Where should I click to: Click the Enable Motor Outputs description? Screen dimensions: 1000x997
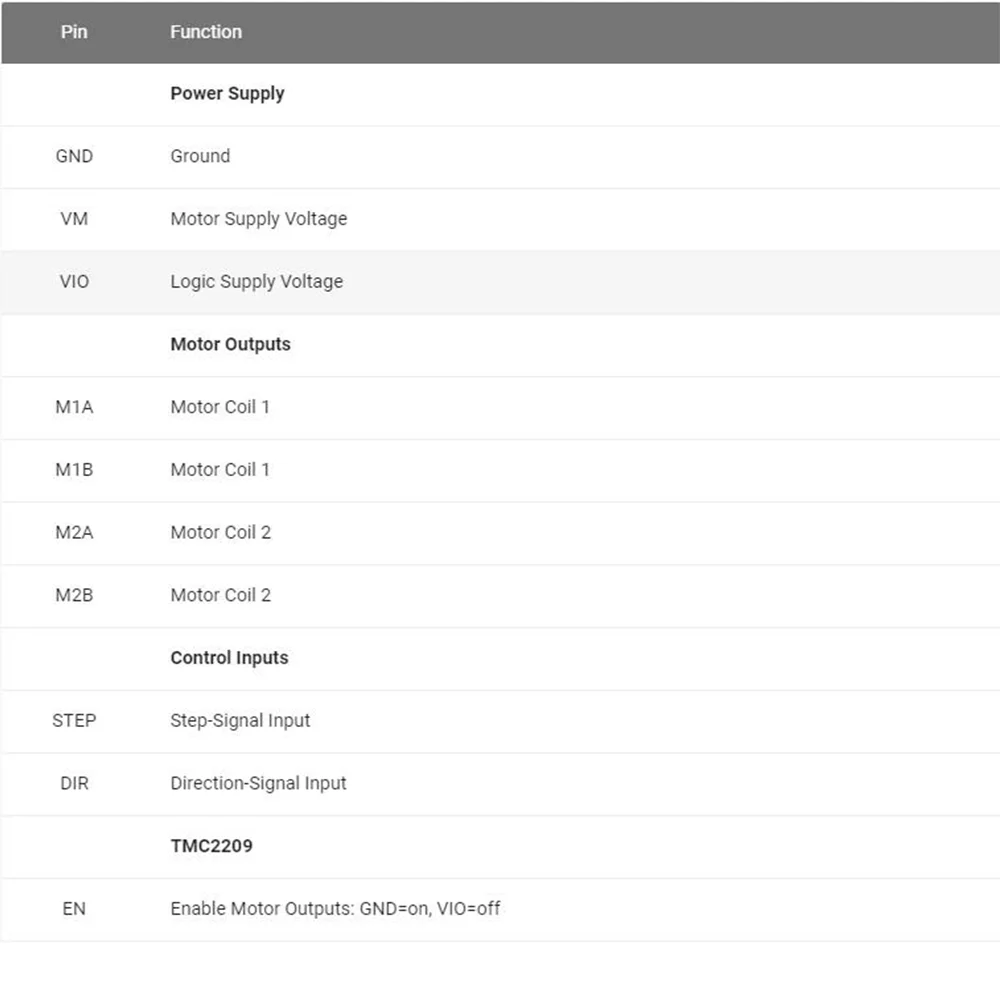[x=335, y=909]
